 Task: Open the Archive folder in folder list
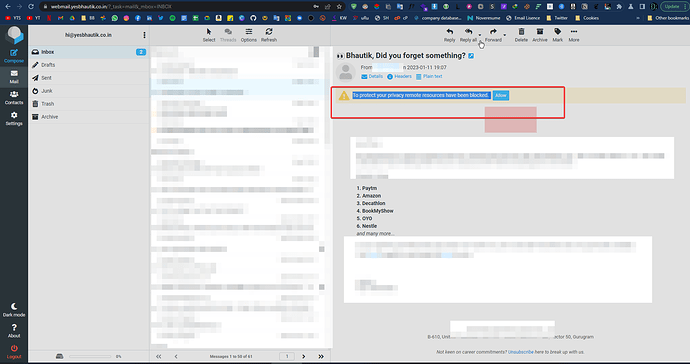coord(88,117)
